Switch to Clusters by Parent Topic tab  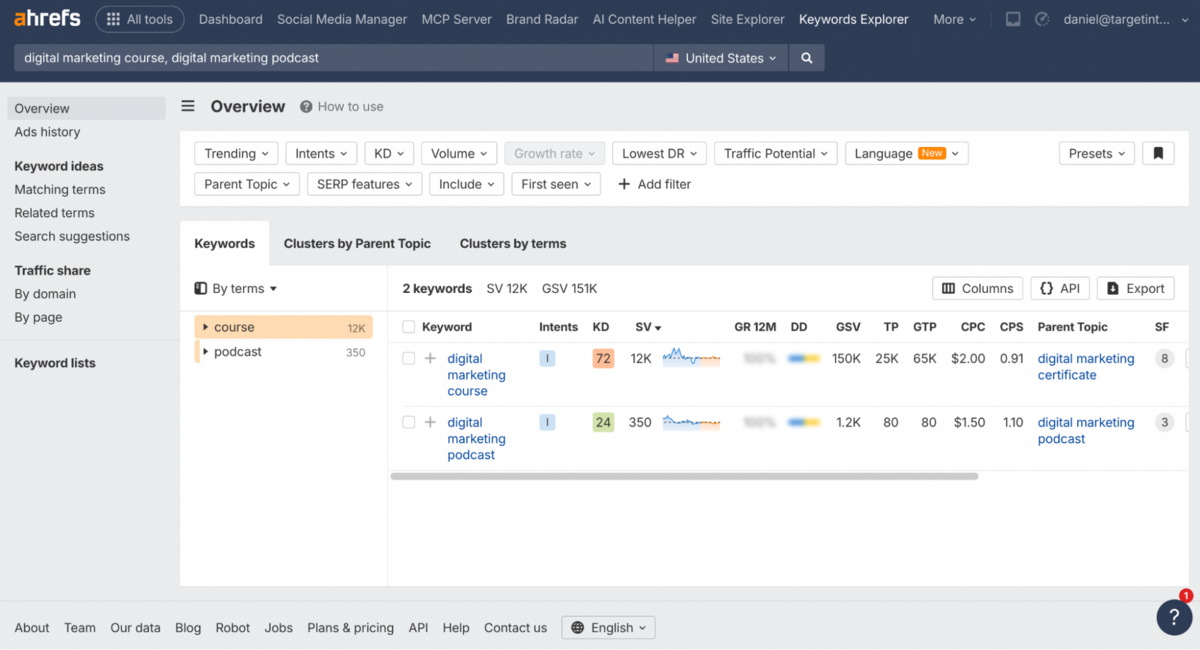[357, 243]
